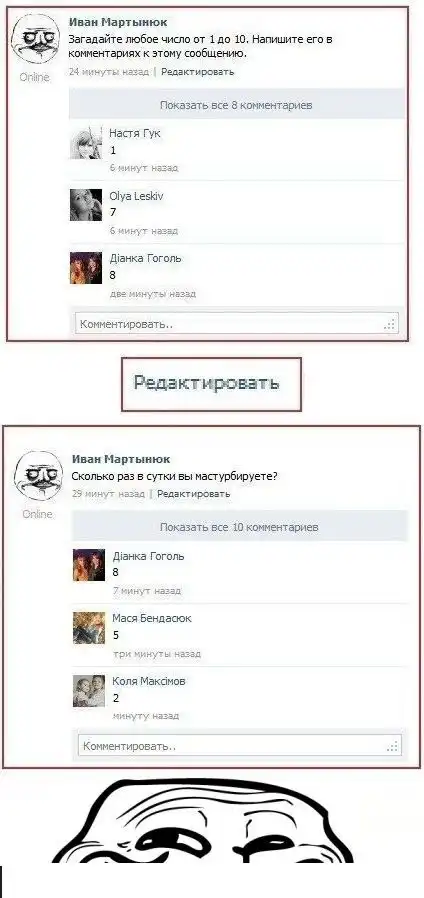Open Olya Leskiv avatar thumbnail
The height and width of the screenshot is (898, 424).
coord(86,205)
